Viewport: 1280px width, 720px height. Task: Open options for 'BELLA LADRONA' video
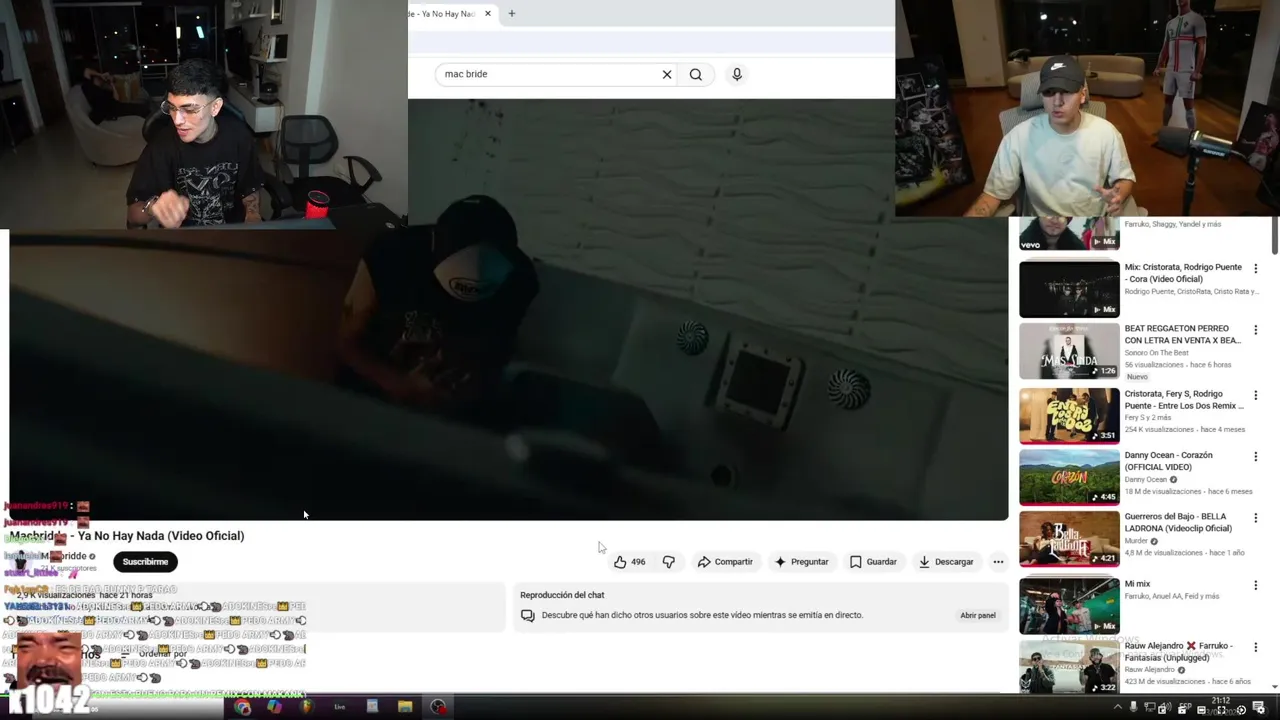coord(1256,517)
